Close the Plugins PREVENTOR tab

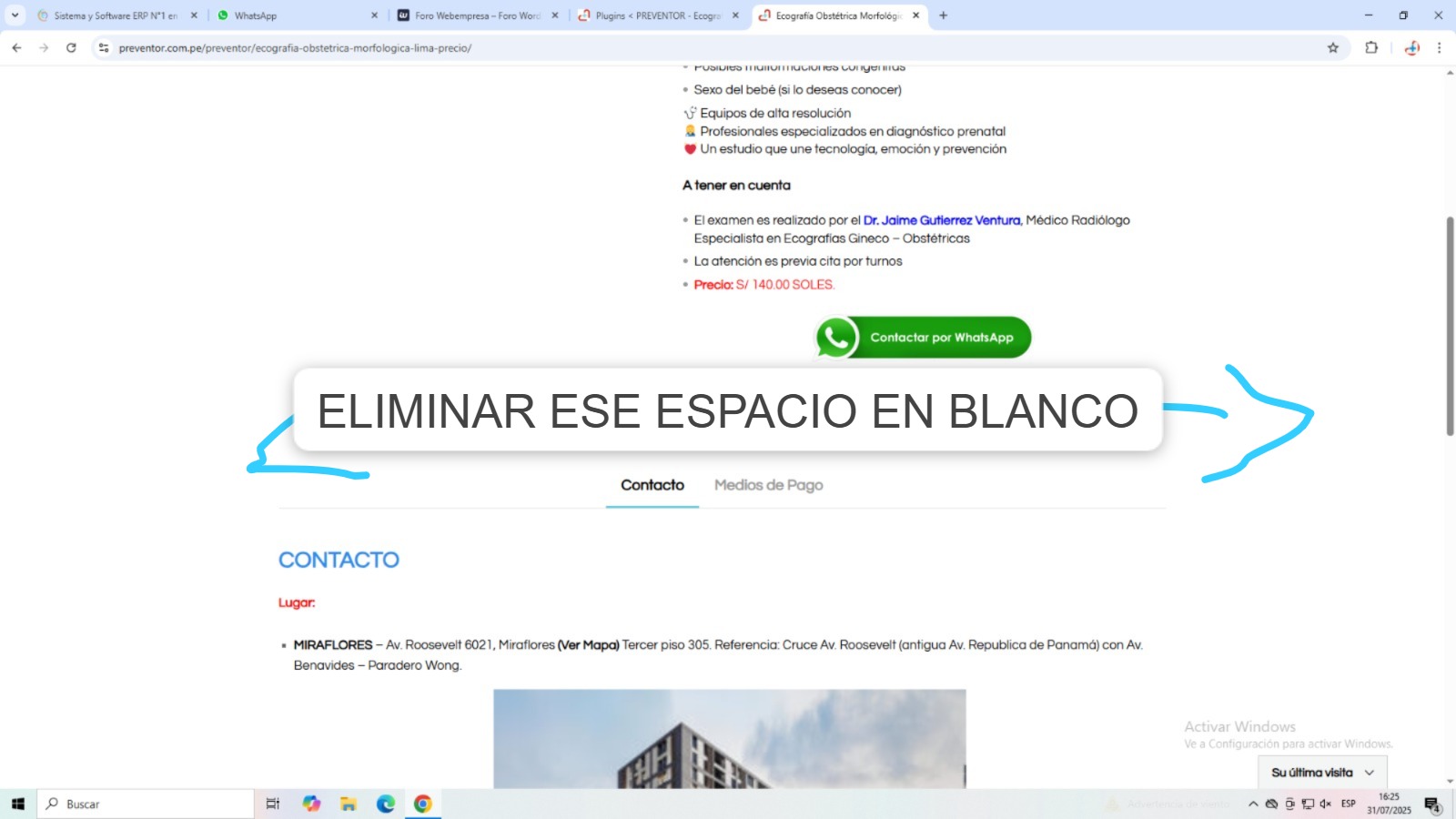point(736,15)
